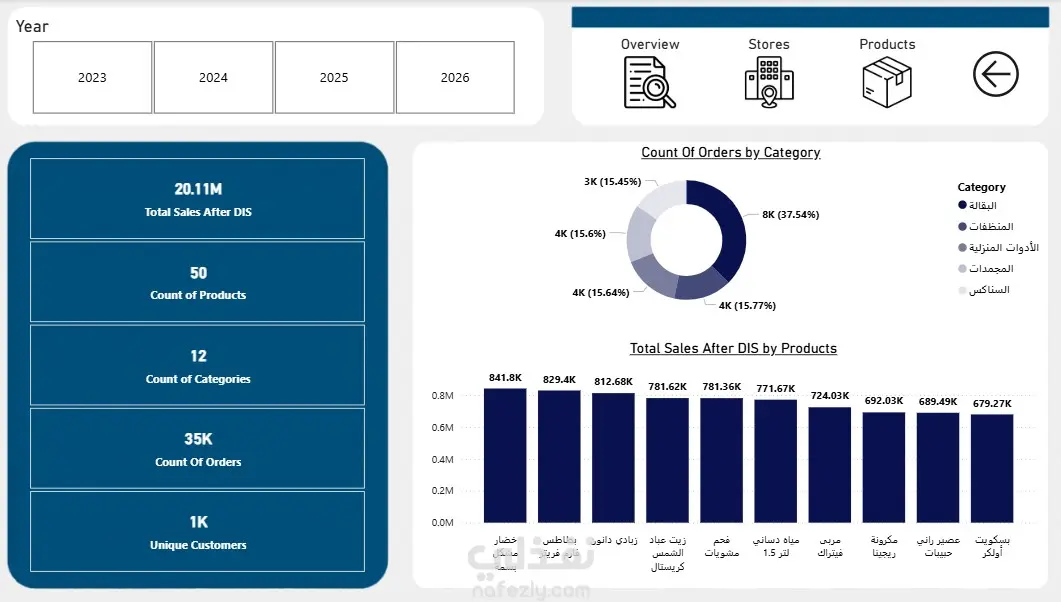Select year 2025 in the slicer
Screen dimensions: 1061x602
tap(334, 77)
